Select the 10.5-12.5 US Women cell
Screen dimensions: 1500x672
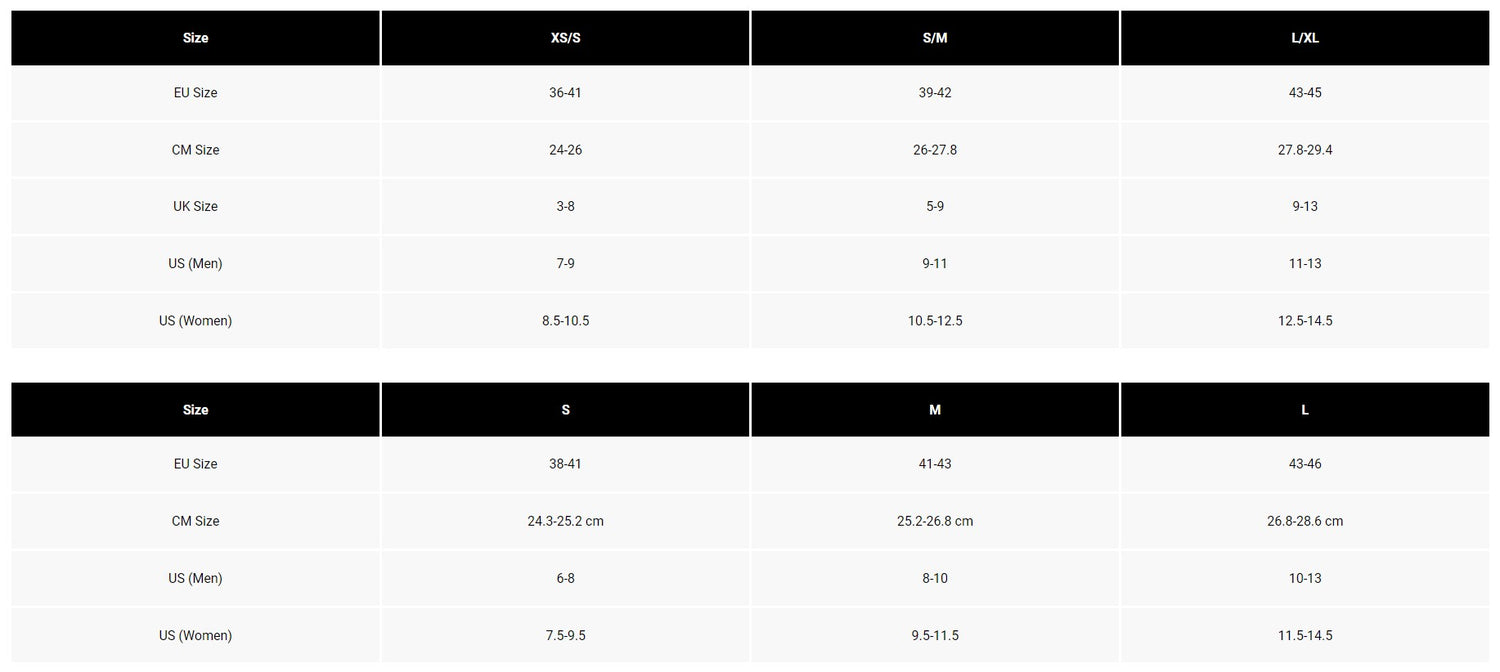pos(935,321)
